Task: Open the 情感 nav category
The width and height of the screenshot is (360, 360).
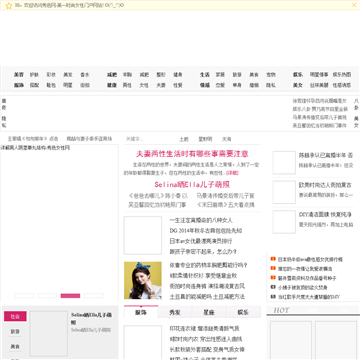Action: [x=205, y=85]
